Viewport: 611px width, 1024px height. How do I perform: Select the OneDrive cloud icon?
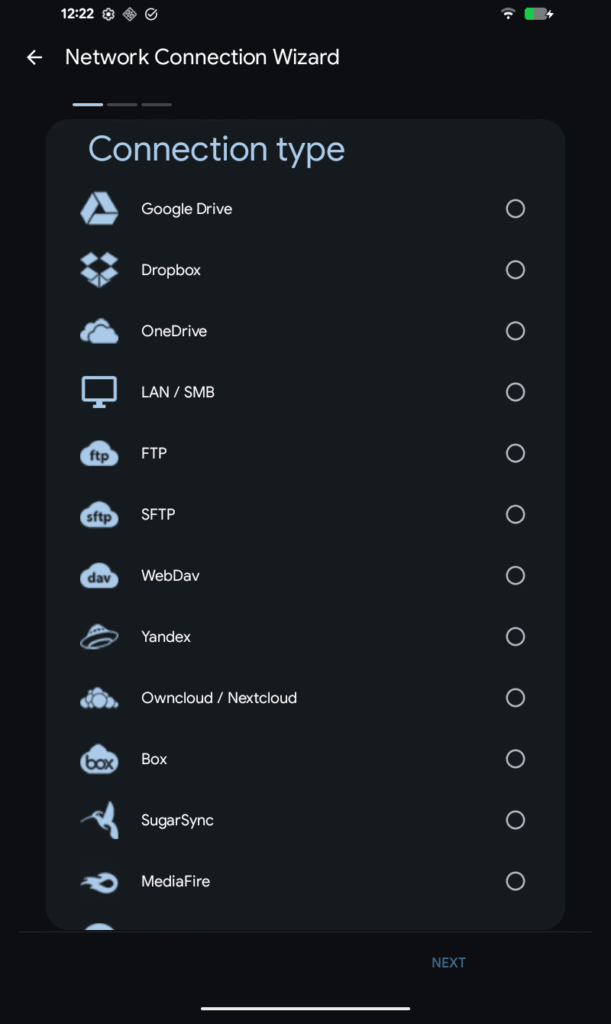point(99,331)
